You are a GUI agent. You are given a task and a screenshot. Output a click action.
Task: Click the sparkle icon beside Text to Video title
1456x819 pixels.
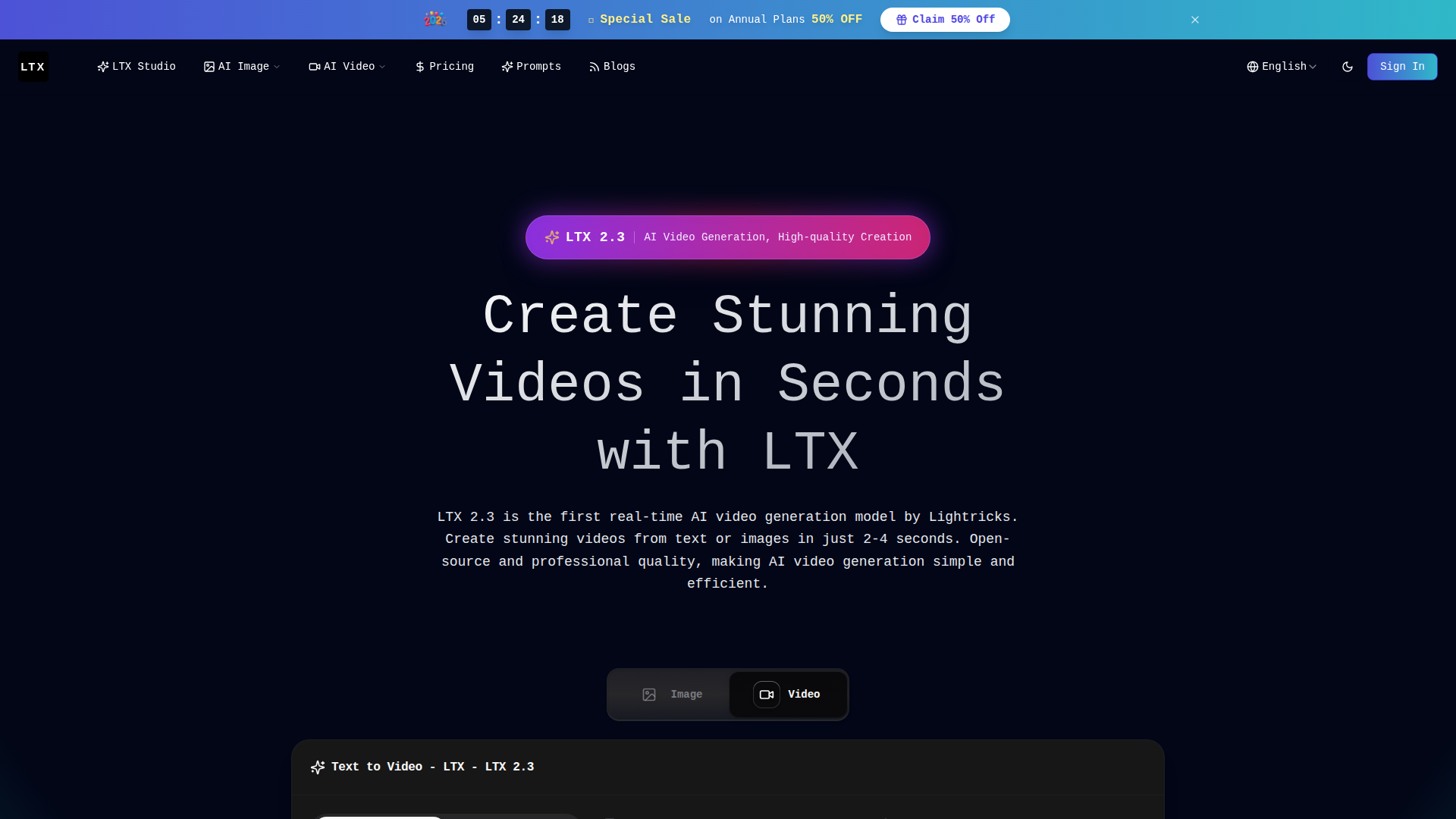[318, 767]
